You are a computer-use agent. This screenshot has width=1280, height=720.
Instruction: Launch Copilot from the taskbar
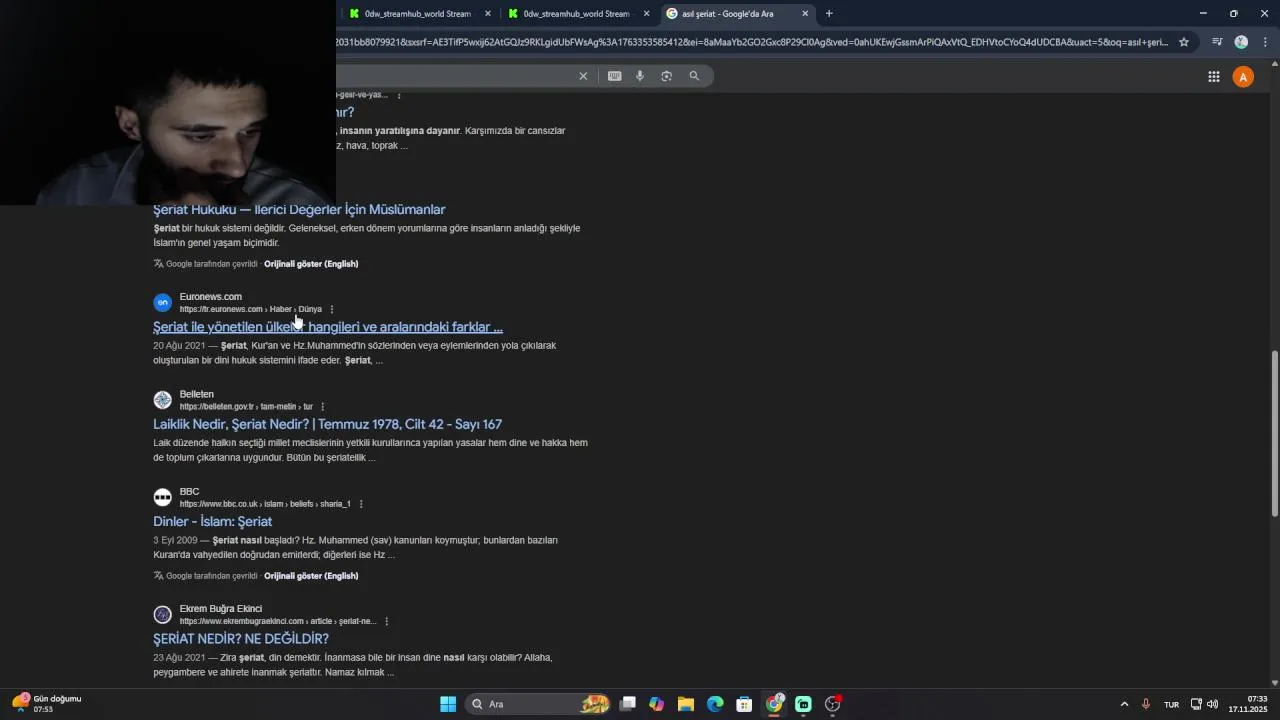pos(657,704)
